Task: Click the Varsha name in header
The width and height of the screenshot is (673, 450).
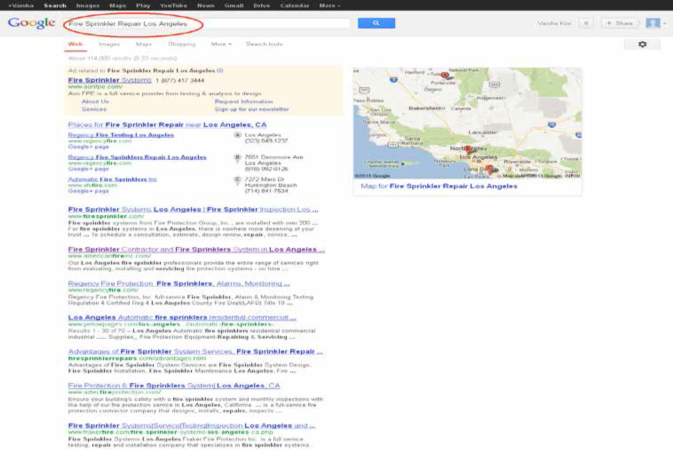Action: coord(554,23)
